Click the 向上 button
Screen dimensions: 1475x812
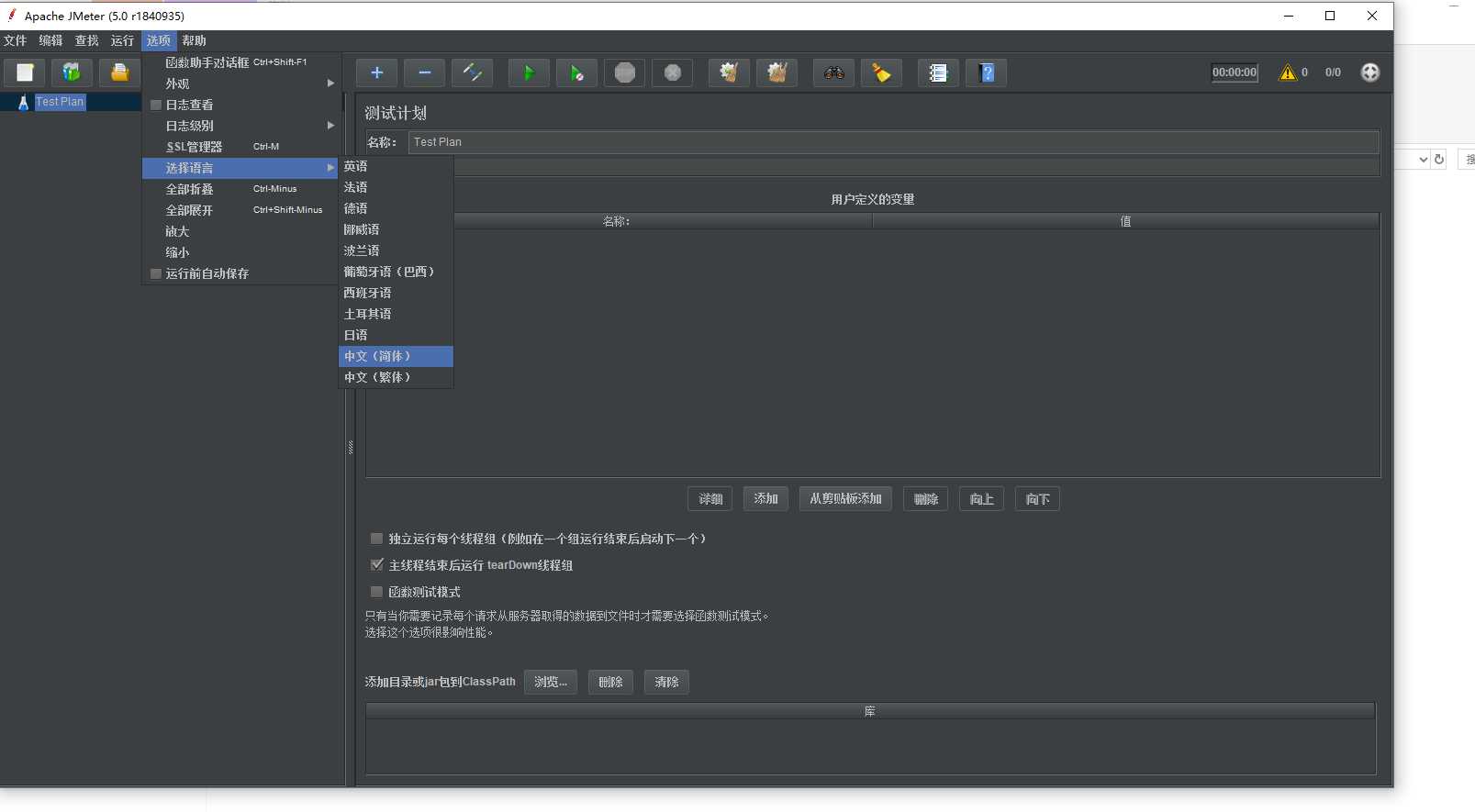tap(981, 499)
